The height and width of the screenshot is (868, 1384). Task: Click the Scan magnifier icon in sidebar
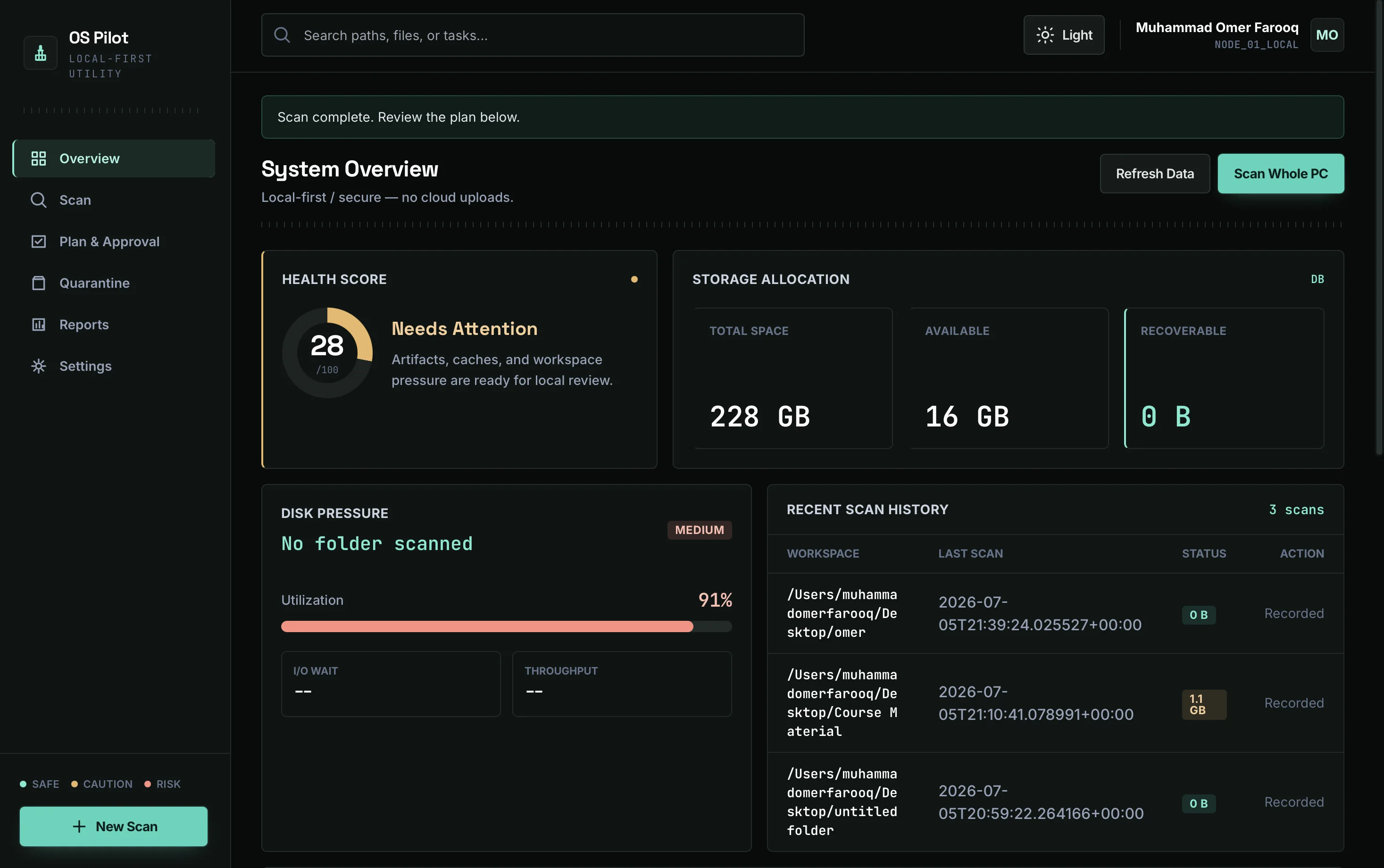coord(39,200)
